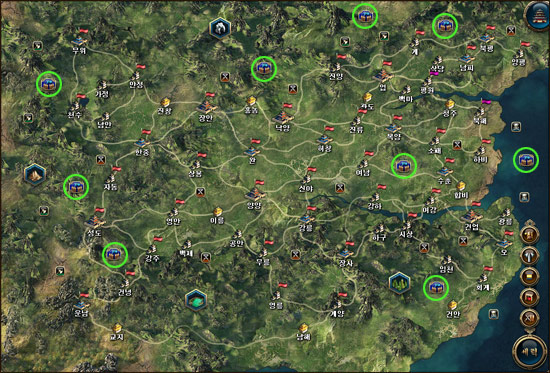Screen dimensions: 550x373
Task: Select the 합비 gold fortress
Action: 461,186
